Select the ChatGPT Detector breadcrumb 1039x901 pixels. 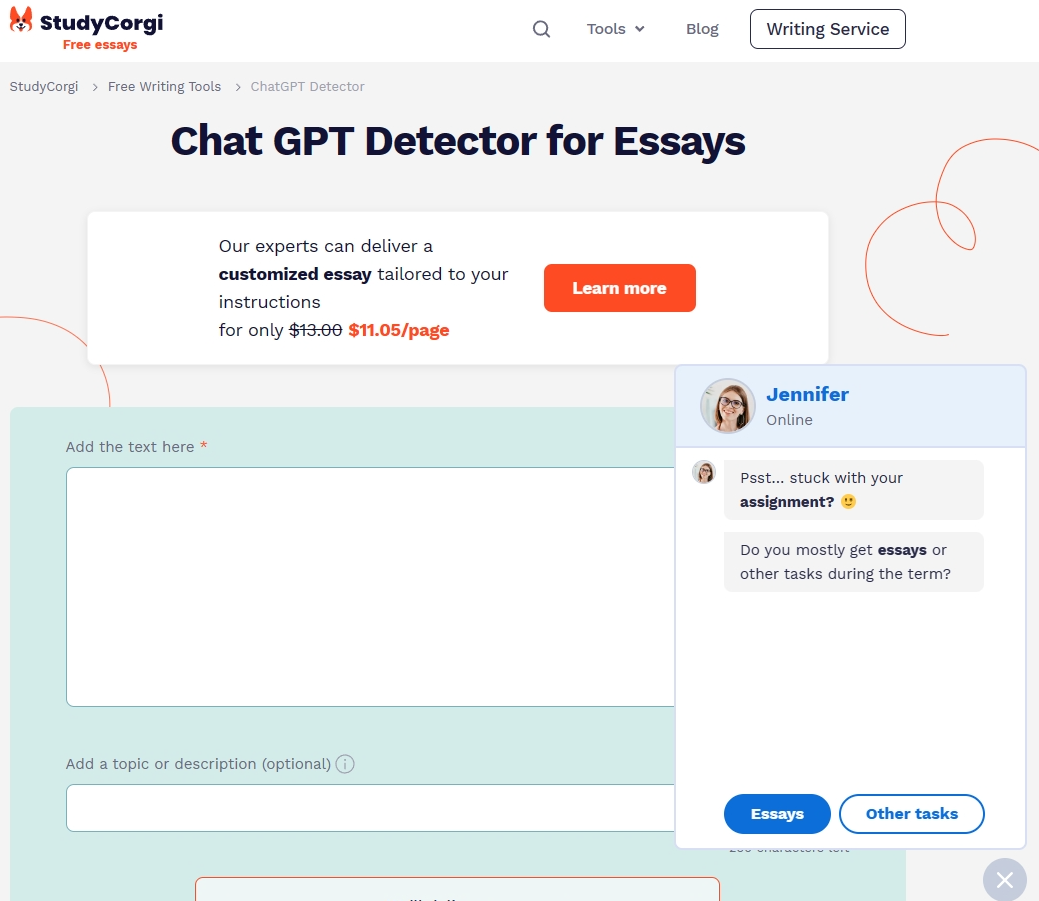[307, 87]
